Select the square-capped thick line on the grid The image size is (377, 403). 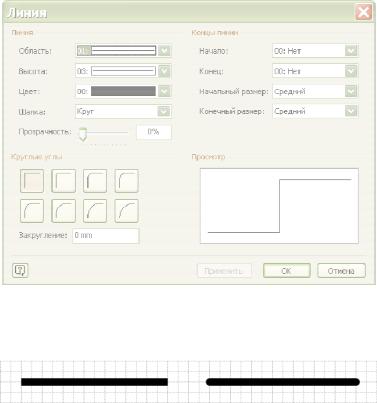coord(94,382)
